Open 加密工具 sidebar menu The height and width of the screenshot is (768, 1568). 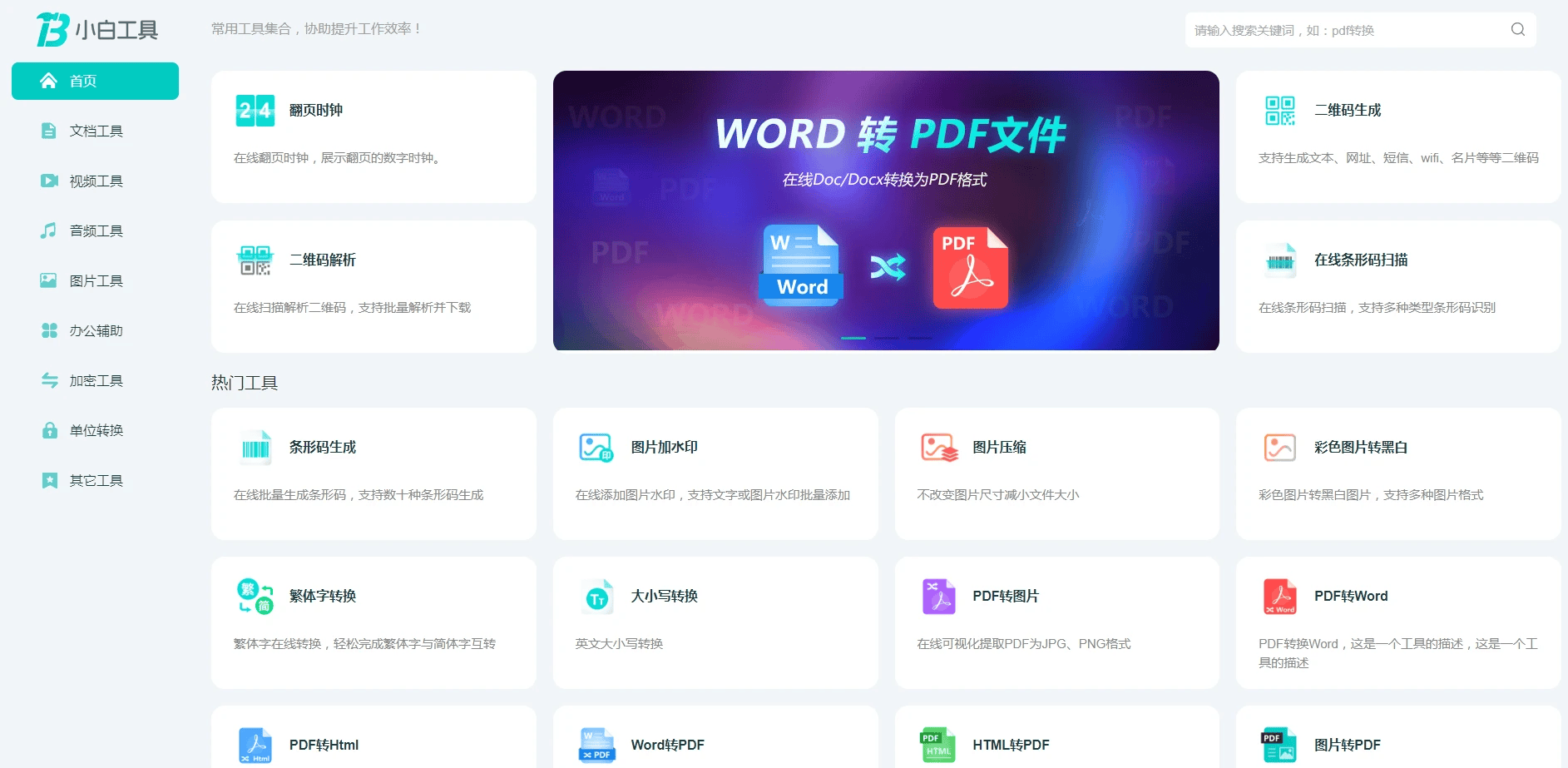point(95,380)
